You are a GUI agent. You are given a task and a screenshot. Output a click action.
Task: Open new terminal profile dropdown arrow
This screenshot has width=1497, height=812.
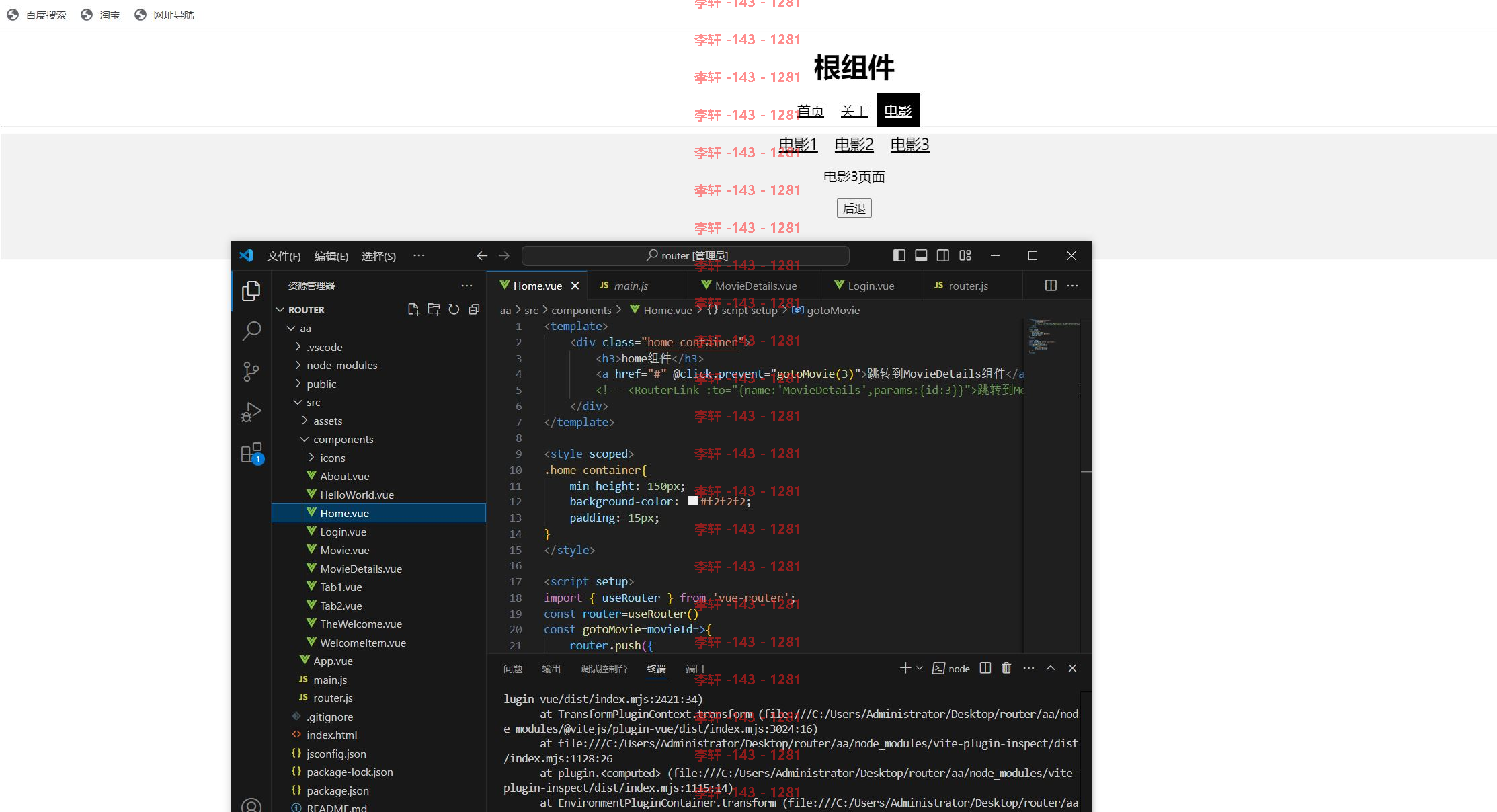click(920, 668)
